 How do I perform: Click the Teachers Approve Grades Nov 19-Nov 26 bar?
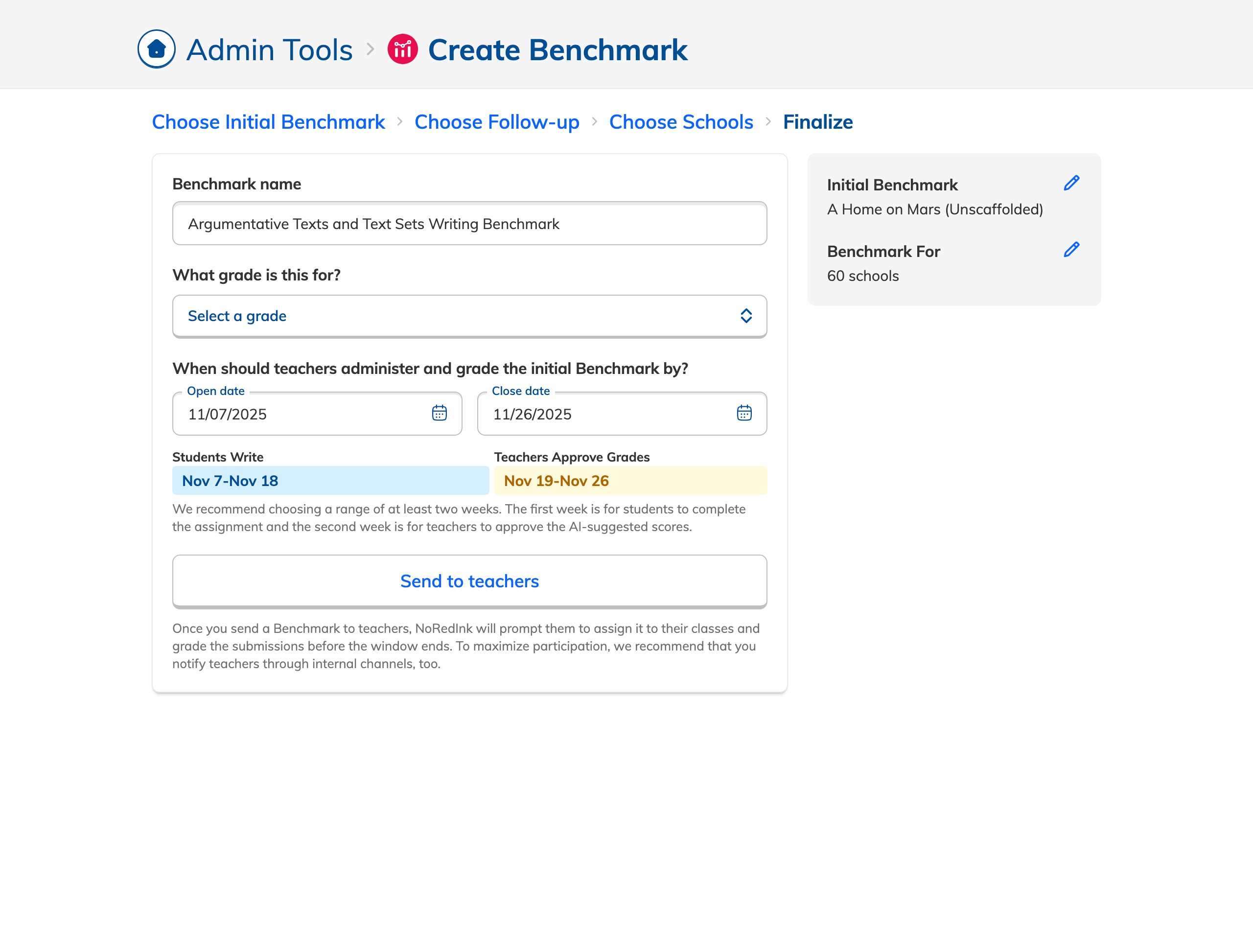click(x=629, y=481)
